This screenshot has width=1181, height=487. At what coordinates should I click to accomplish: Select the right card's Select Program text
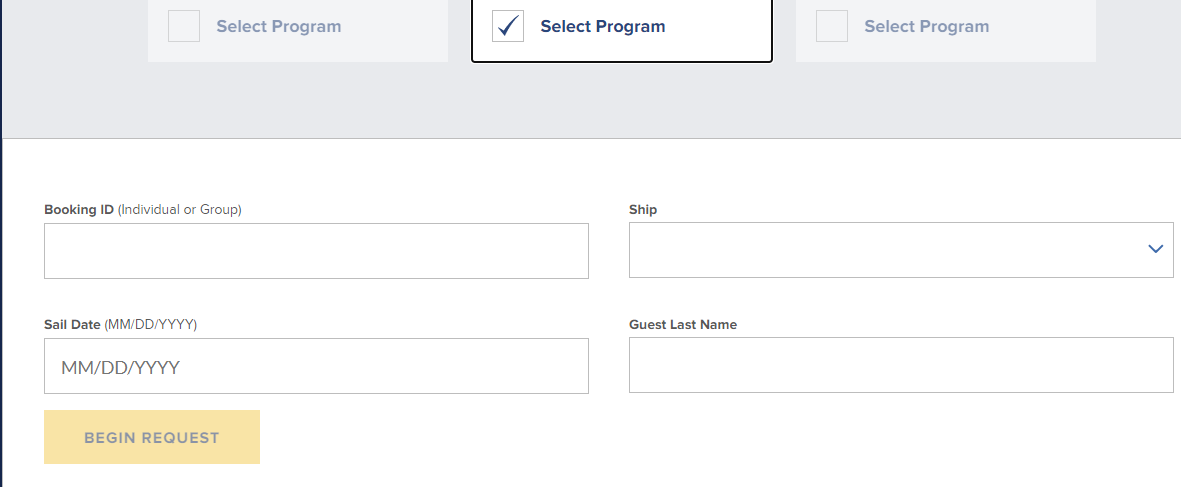[x=926, y=26]
